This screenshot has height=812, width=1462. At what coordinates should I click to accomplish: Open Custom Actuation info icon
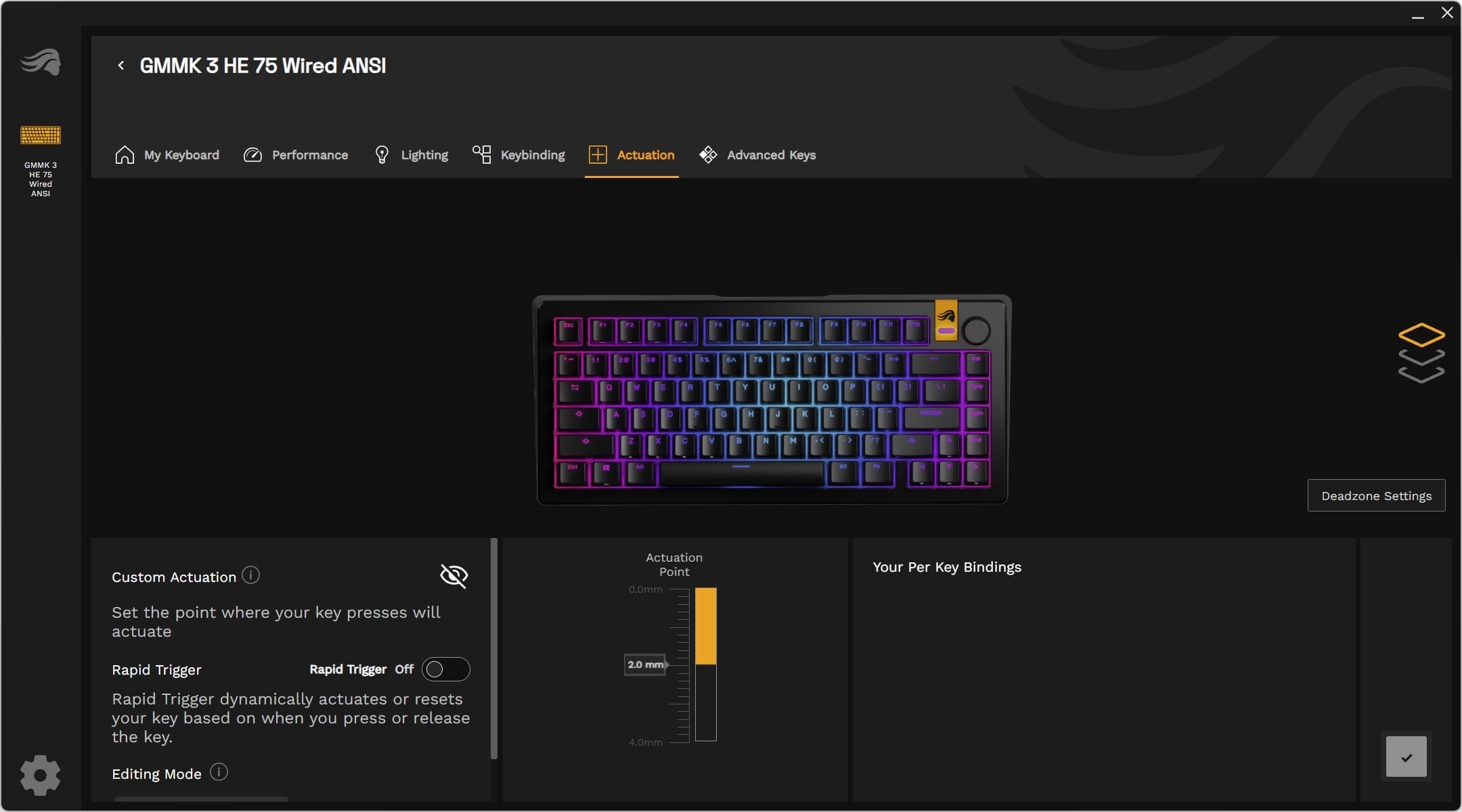click(250, 575)
